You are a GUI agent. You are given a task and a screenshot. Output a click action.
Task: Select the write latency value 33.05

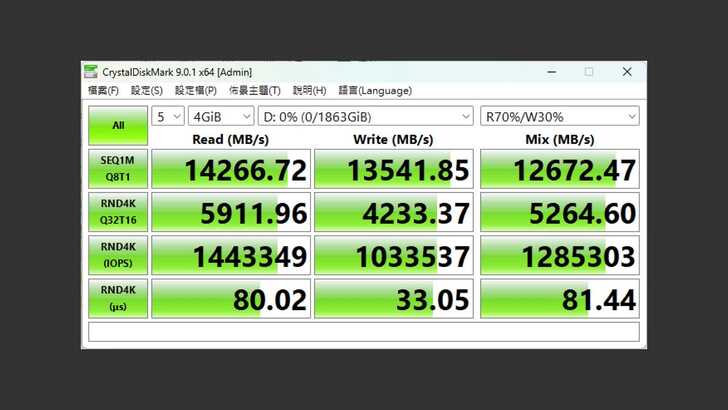tap(394, 299)
